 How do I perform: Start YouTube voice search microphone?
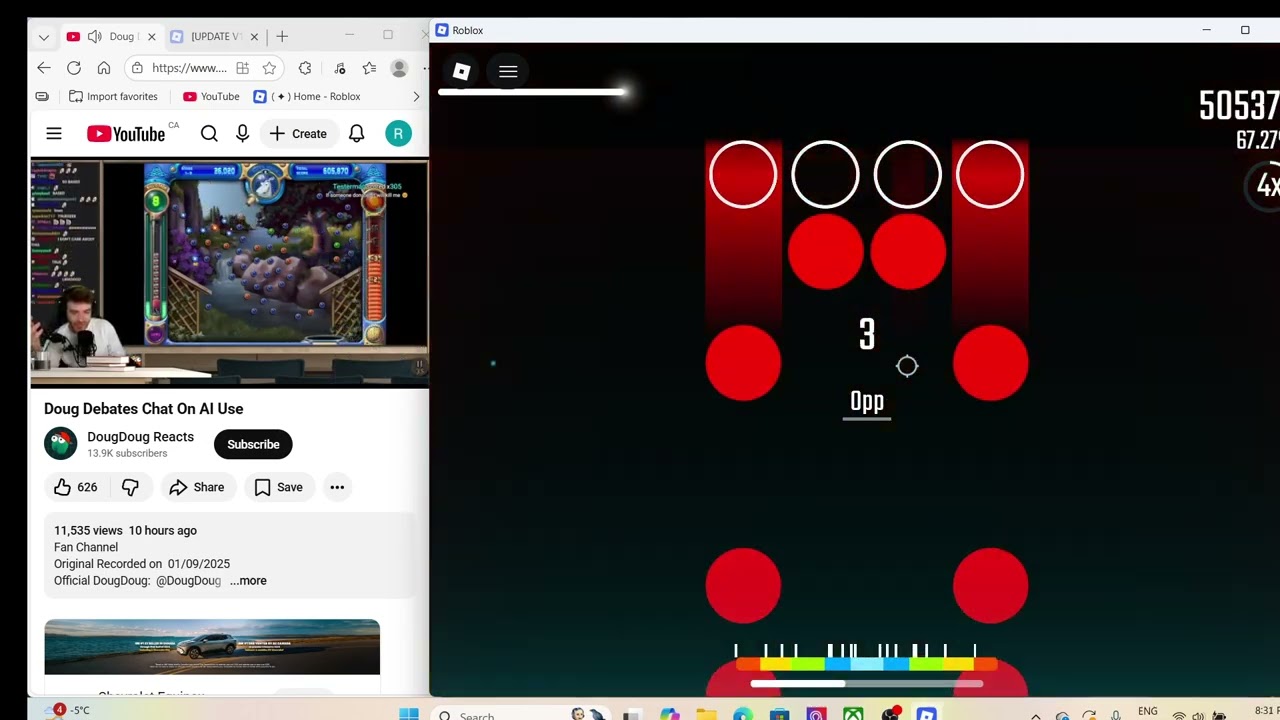[242, 134]
